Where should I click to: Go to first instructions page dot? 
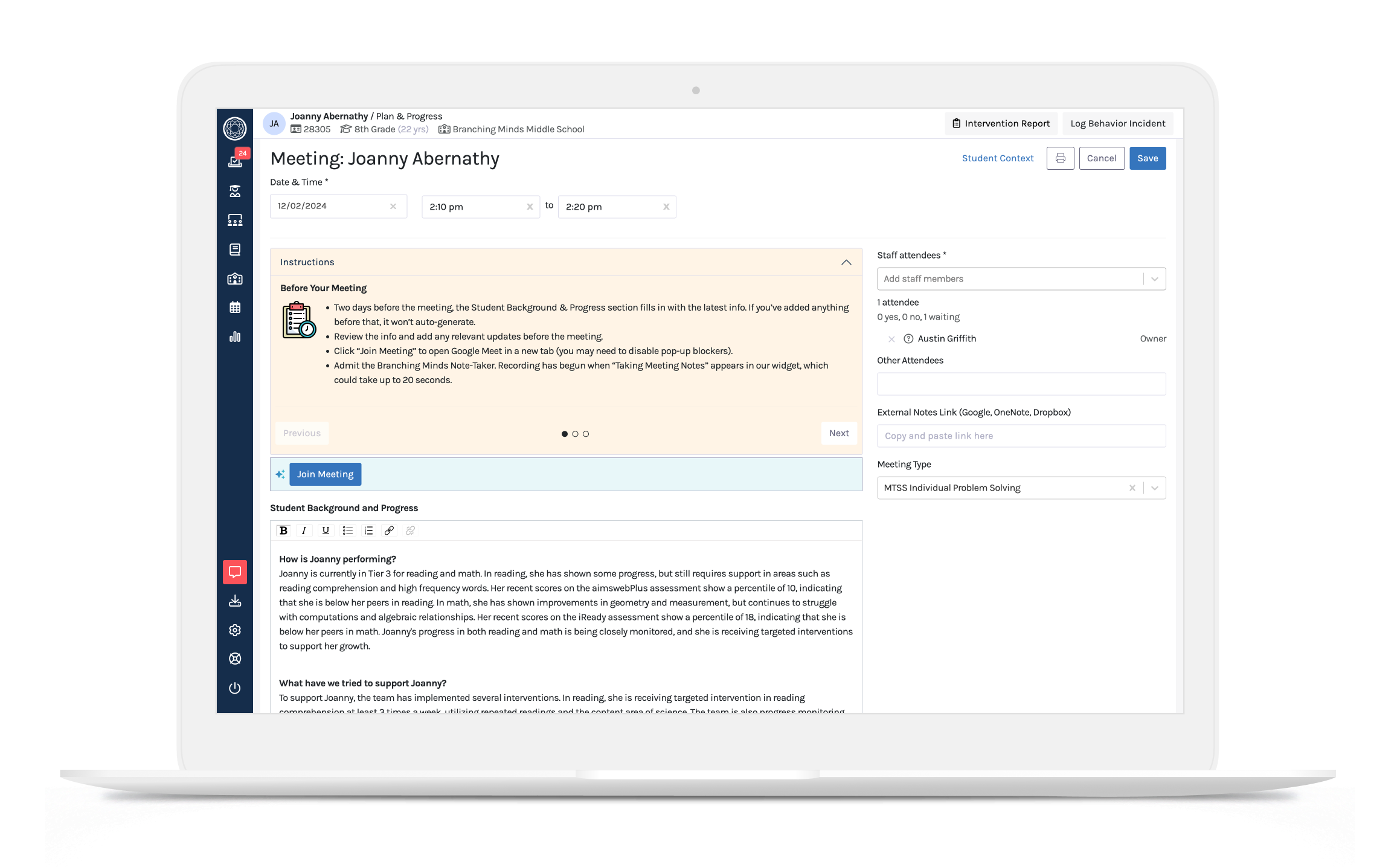pyautogui.click(x=565, y=434)
